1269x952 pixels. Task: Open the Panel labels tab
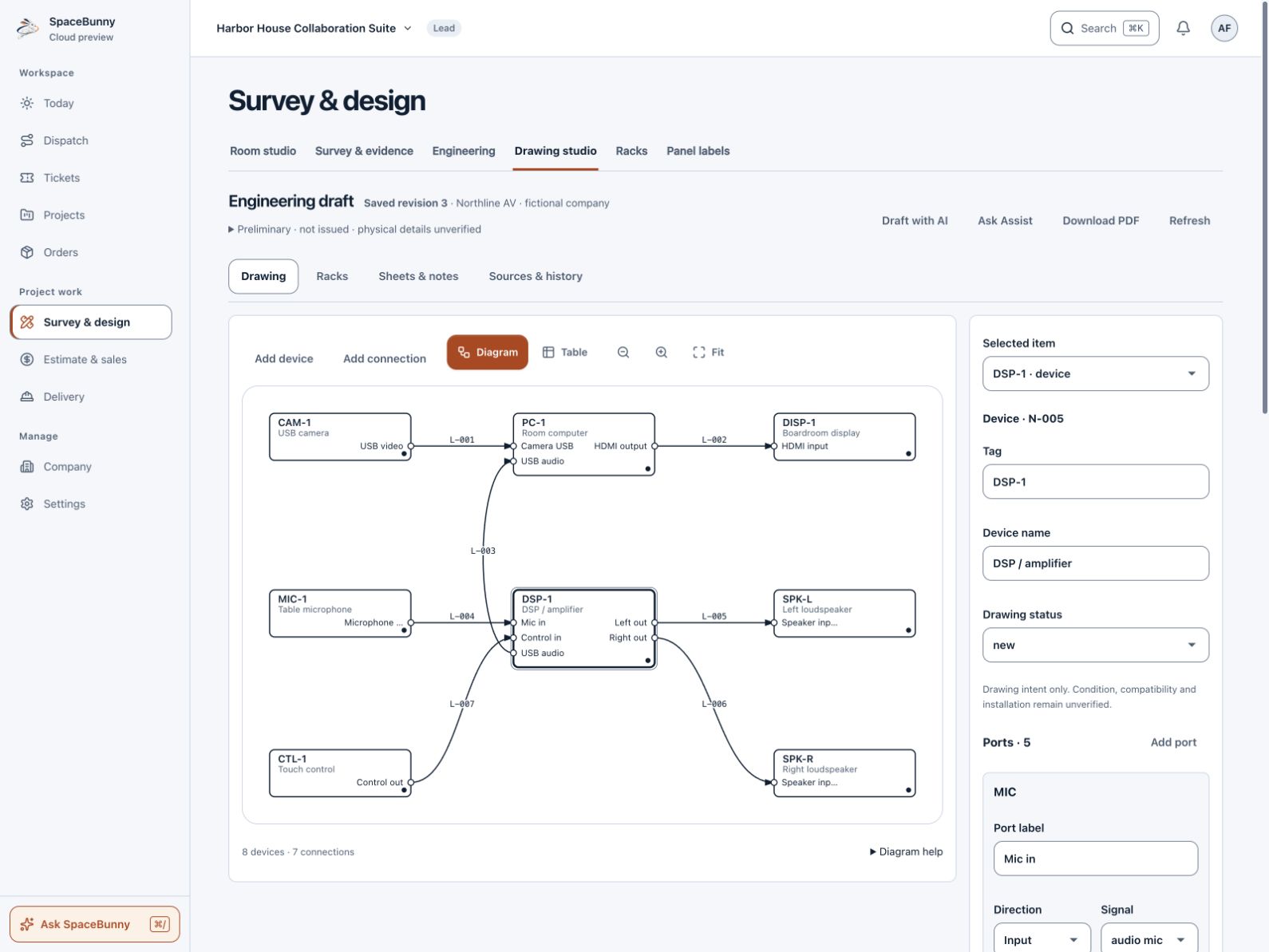point(698,151)
